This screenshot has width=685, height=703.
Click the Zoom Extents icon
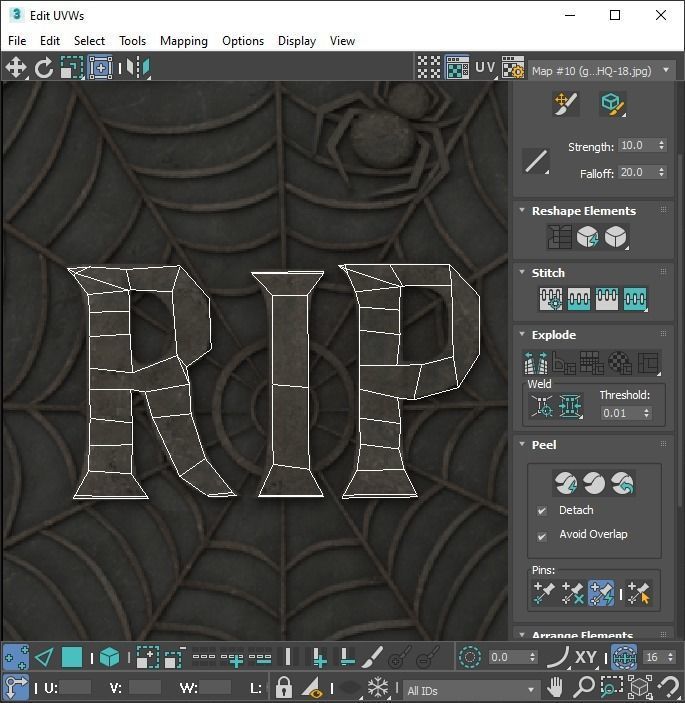coord(640,687)
